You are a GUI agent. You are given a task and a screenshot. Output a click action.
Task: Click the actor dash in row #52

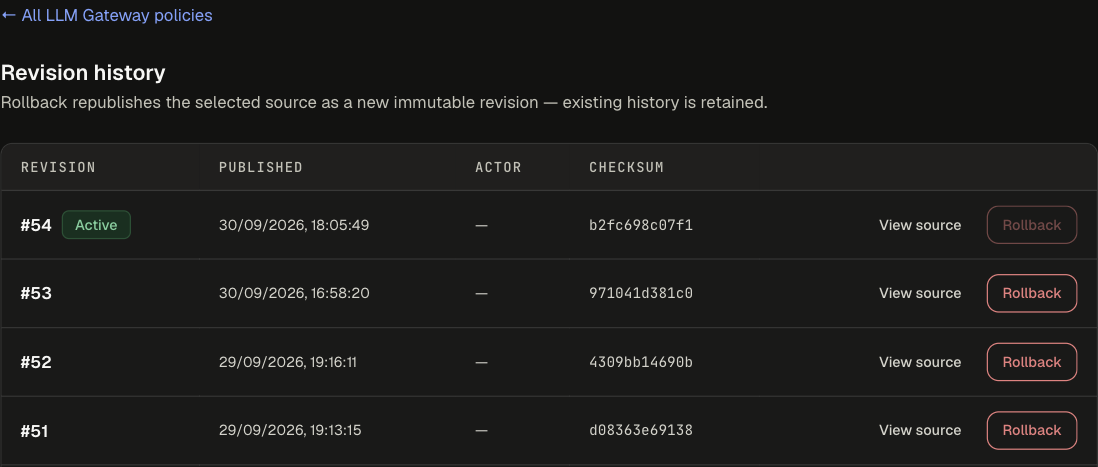click(x=481, y=362)
